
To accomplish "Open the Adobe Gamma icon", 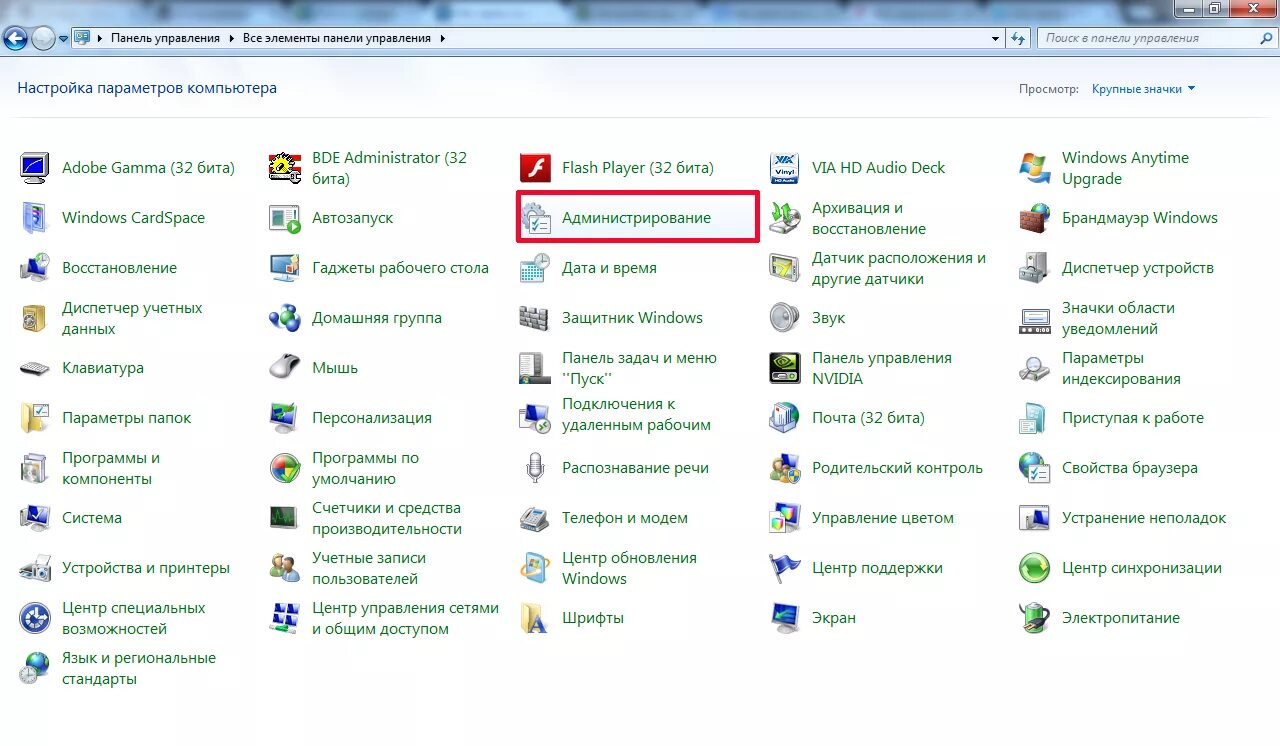I will click(x=35, y=168).
